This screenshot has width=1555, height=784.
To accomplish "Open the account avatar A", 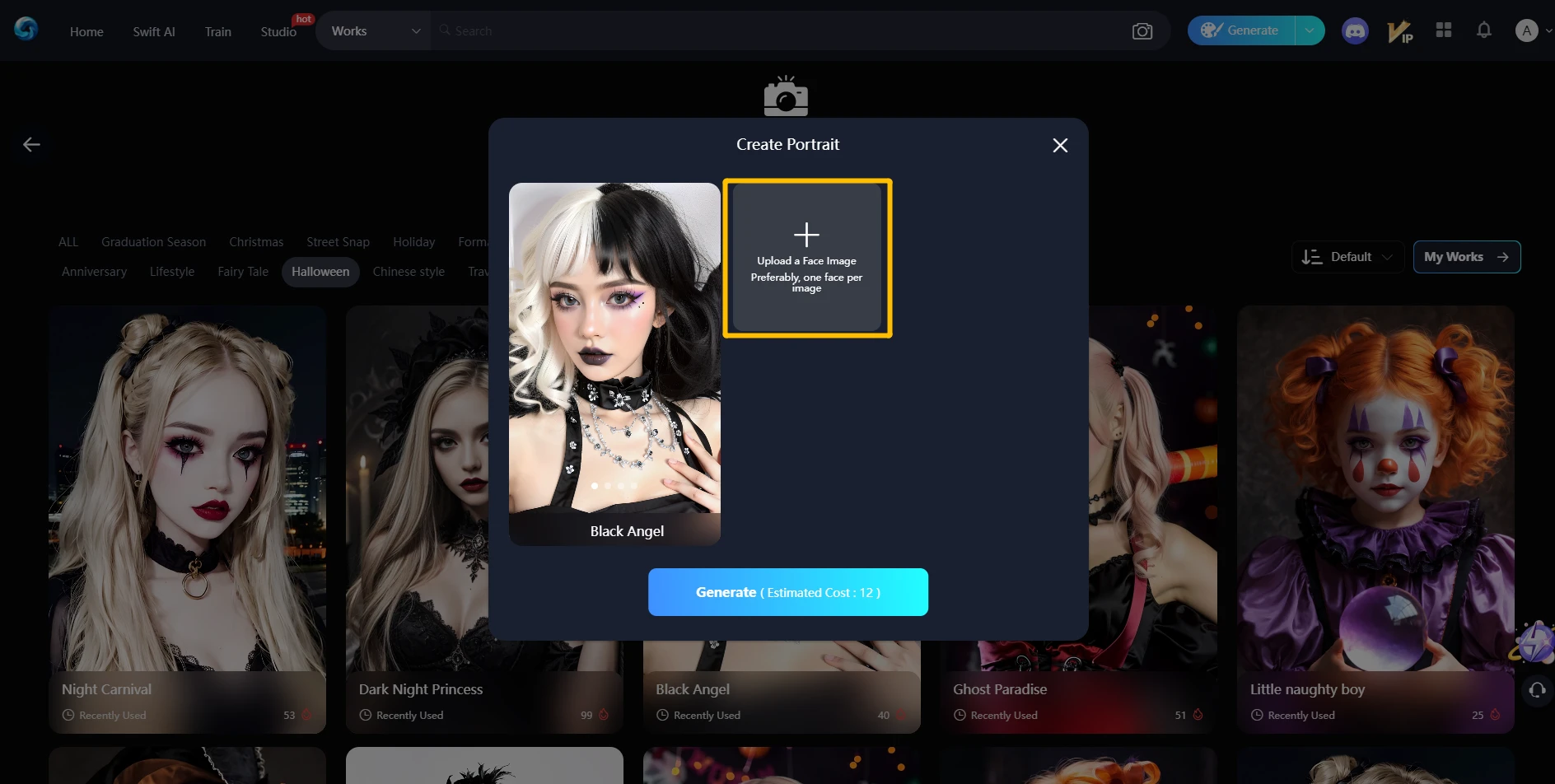I will 1526,30.
